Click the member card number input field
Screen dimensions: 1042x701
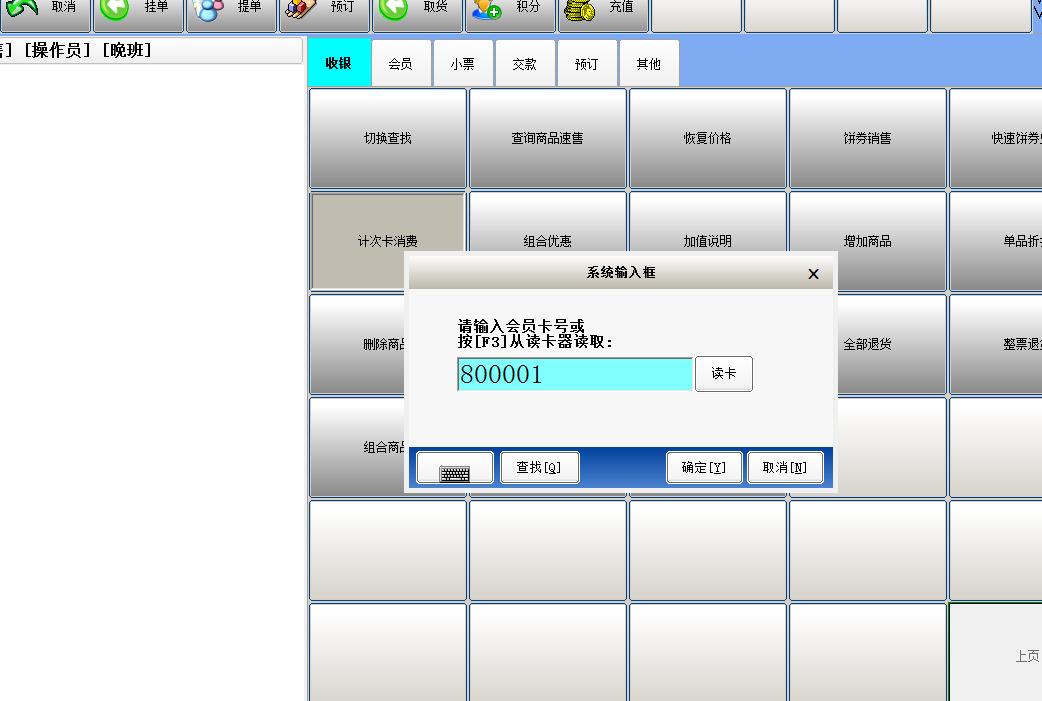point(573,374)
